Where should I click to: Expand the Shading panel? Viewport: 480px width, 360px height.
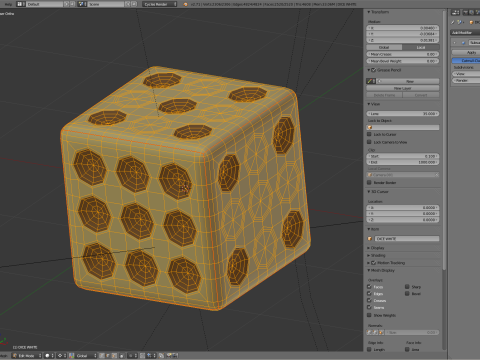point(369,255)
